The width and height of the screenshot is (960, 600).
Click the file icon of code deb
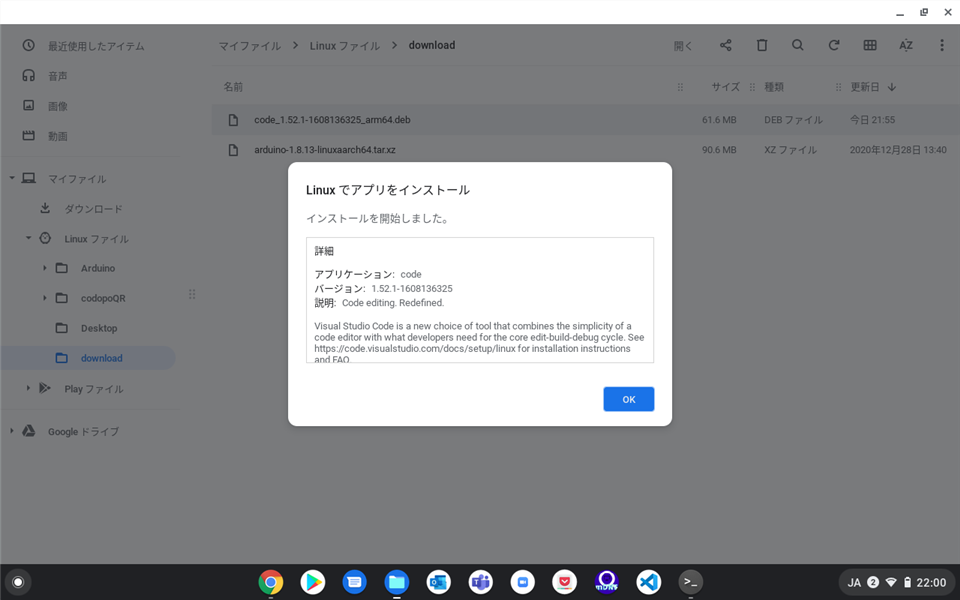coord(233,120)
